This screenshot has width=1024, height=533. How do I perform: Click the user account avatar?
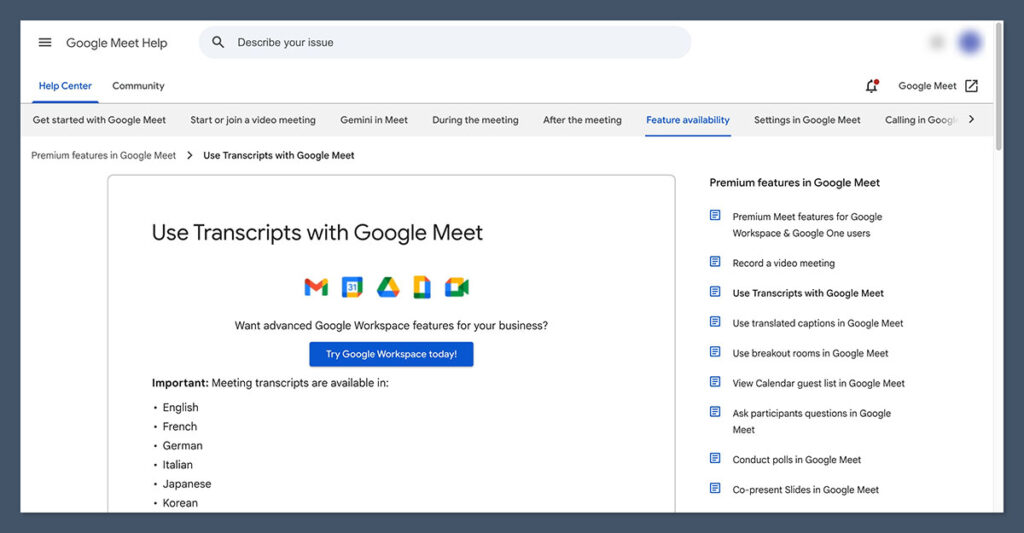[970, 42]
